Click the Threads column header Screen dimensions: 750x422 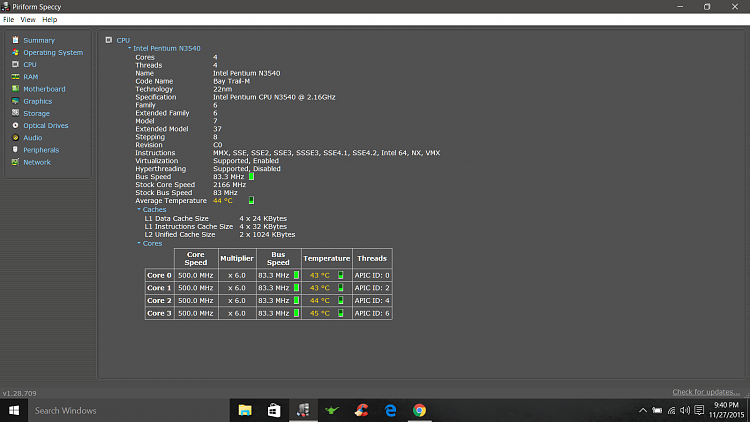tap(372, 258)
